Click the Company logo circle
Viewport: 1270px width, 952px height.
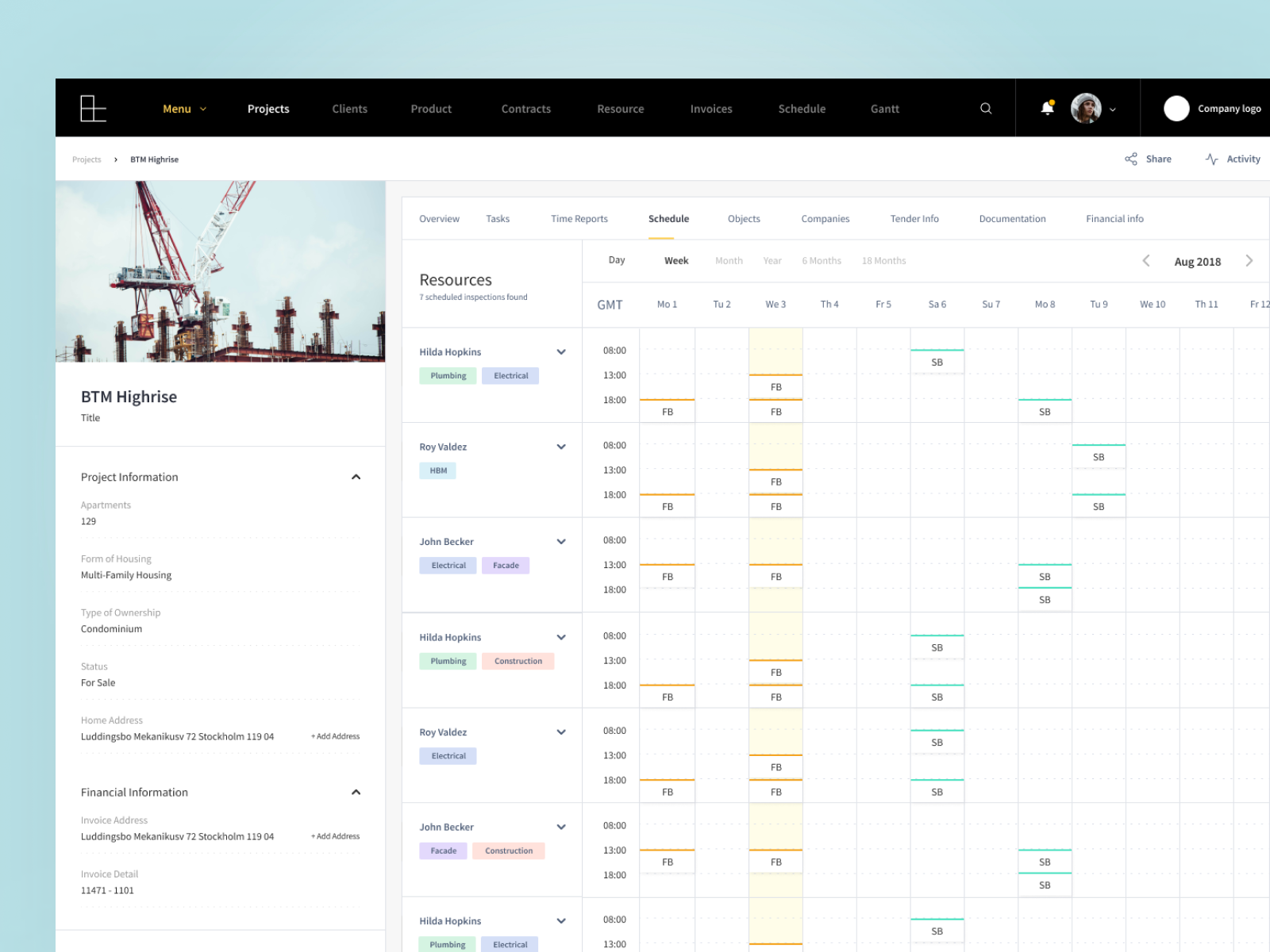pyautogui.click(x=1176, y=108)
